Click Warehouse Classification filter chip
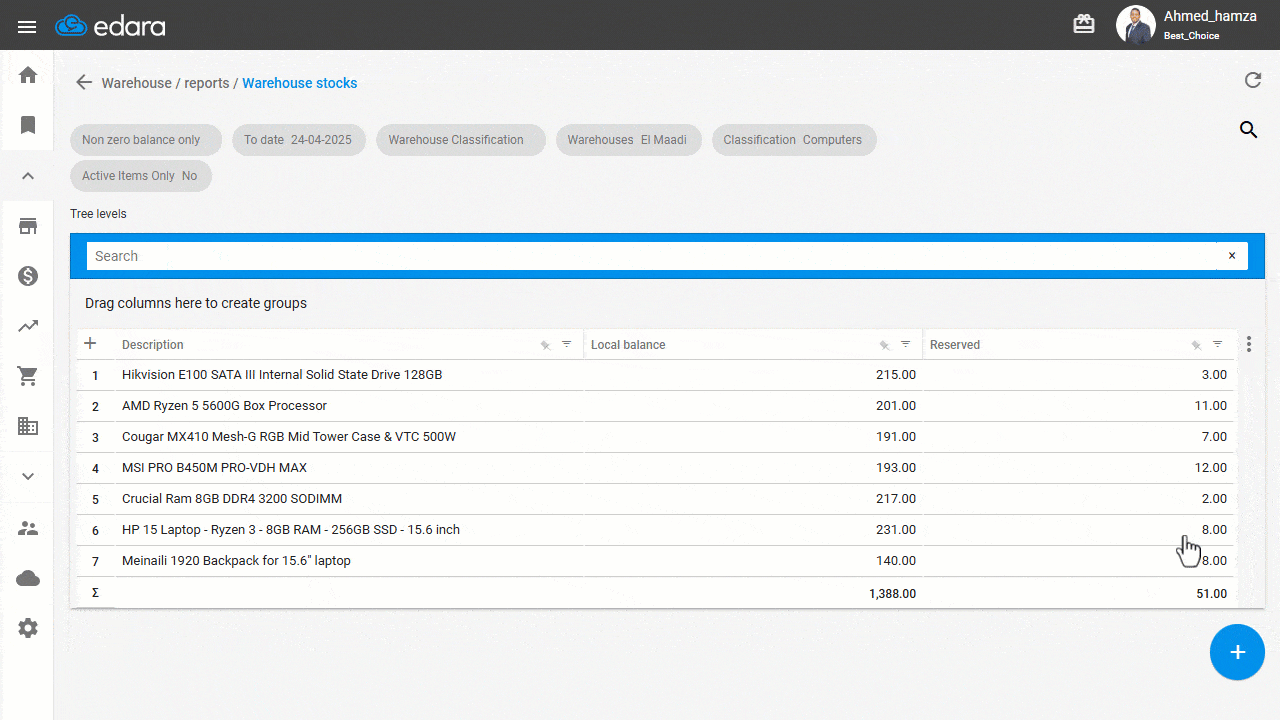Screen dimensions: 1280x720 460,140
